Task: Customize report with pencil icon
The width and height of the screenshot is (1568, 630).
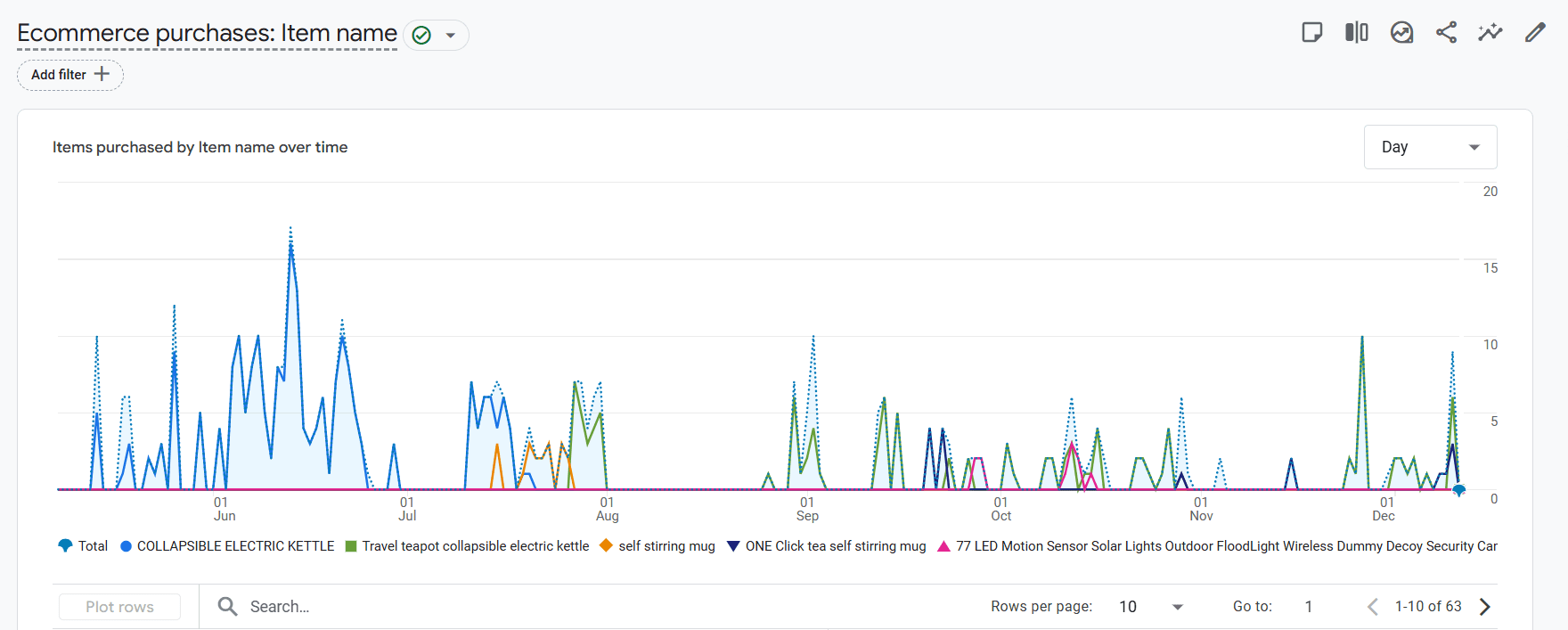Action: point(1534,33)
